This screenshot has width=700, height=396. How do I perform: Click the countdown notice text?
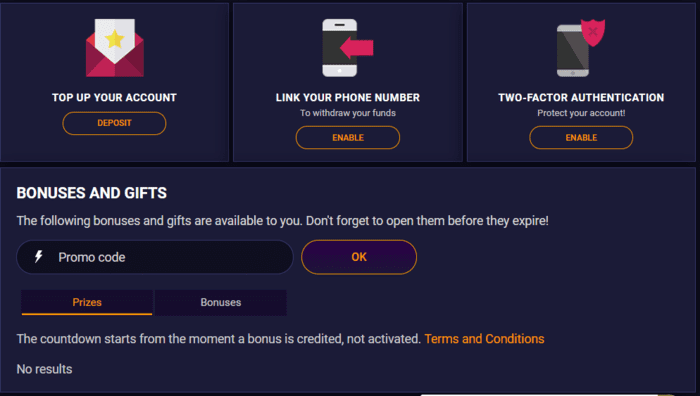219,339
